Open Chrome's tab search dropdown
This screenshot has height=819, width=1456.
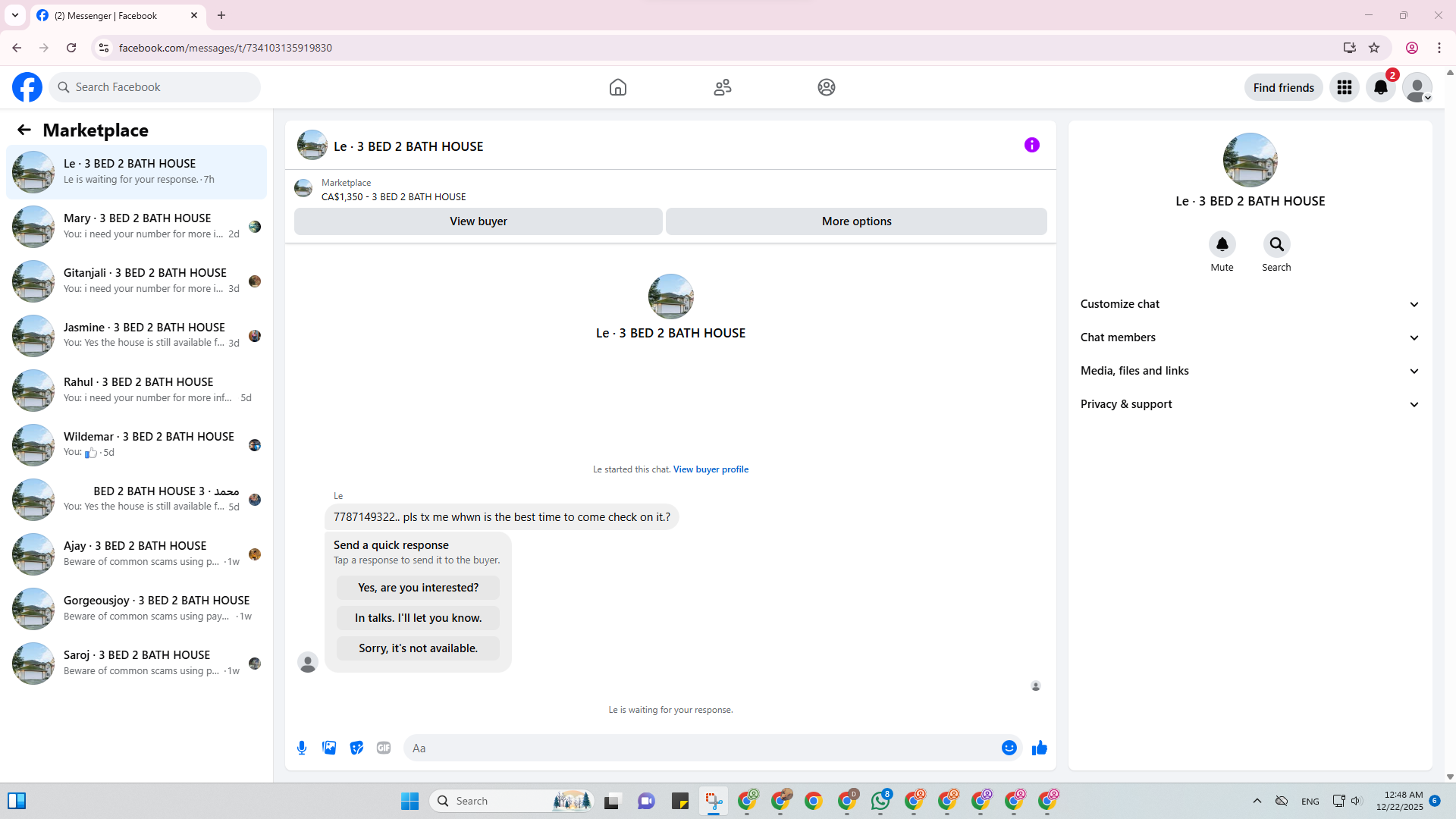pyautogui.click(x=15, y=15)
